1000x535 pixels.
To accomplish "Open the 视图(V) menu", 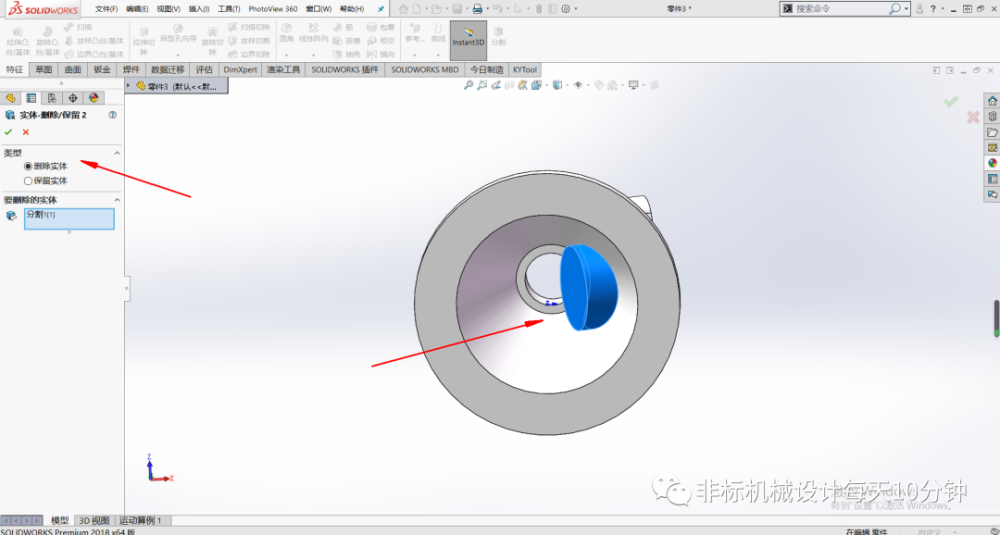I will [168, 9].
